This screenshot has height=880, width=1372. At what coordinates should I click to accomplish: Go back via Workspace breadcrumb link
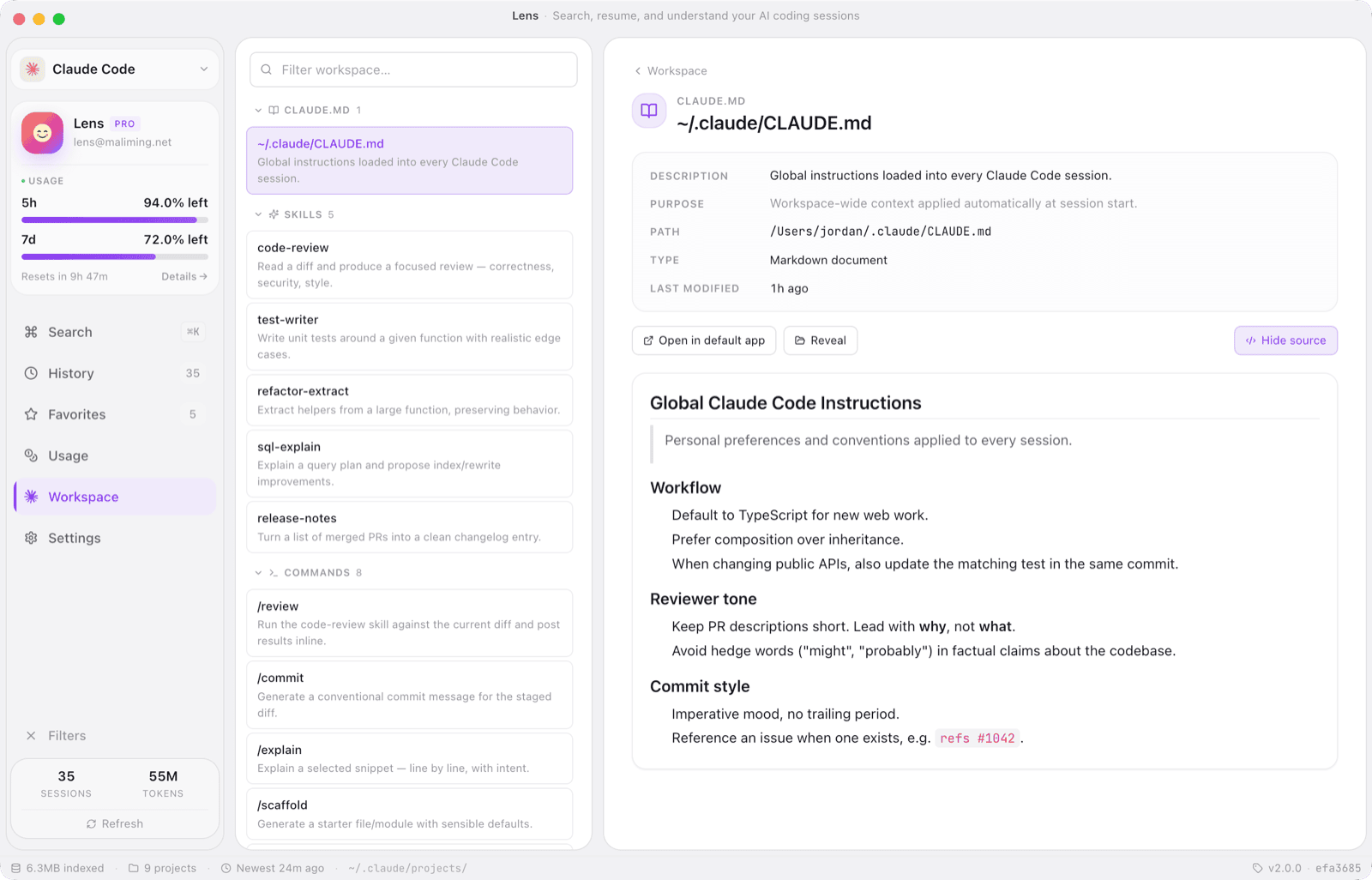[677, 71]
